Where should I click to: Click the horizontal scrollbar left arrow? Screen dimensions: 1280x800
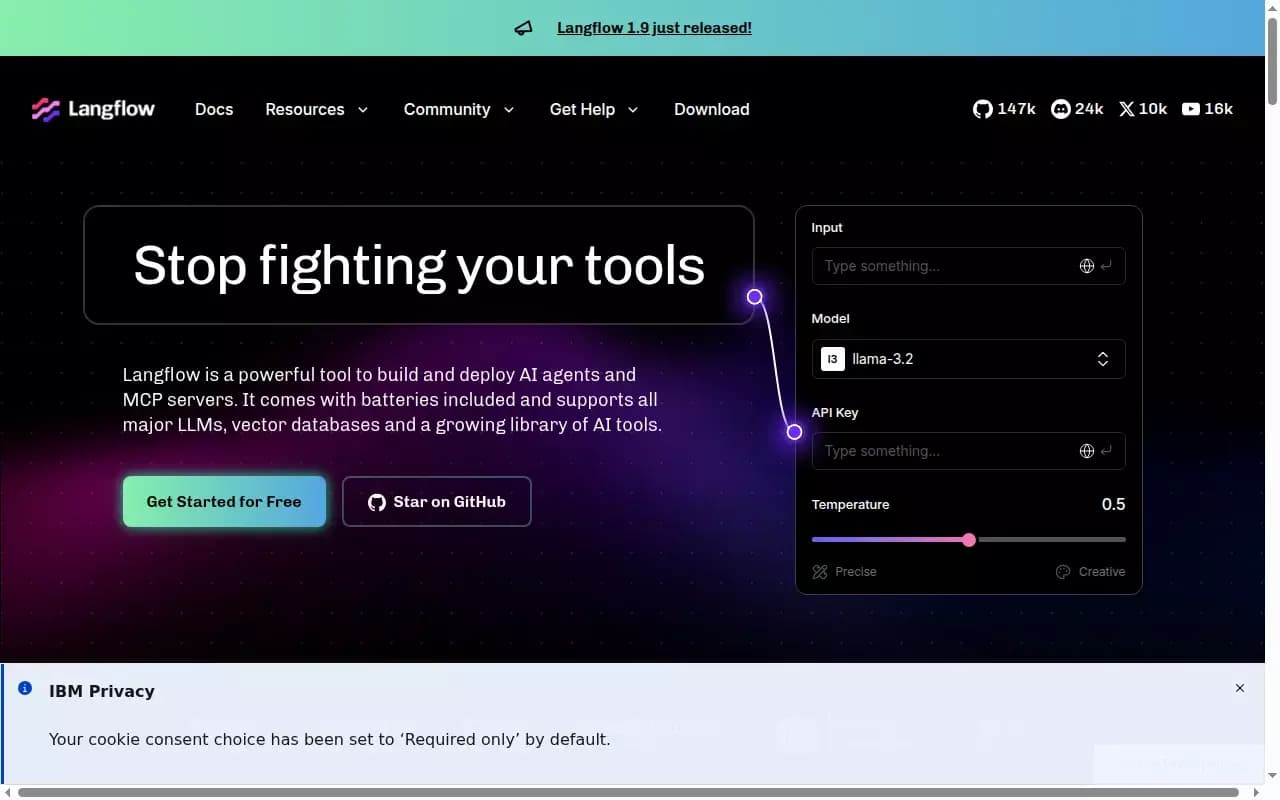point(7,792)
